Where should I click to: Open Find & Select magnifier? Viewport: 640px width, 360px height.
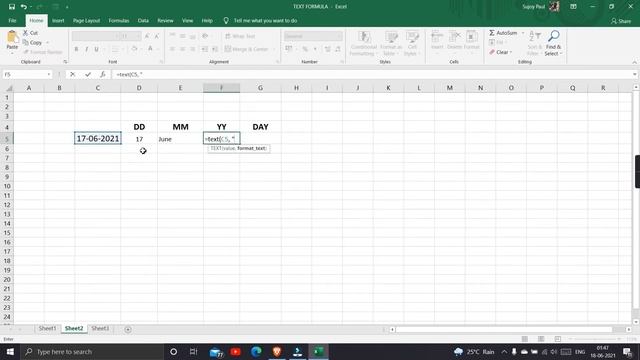(x=553, y=42)
